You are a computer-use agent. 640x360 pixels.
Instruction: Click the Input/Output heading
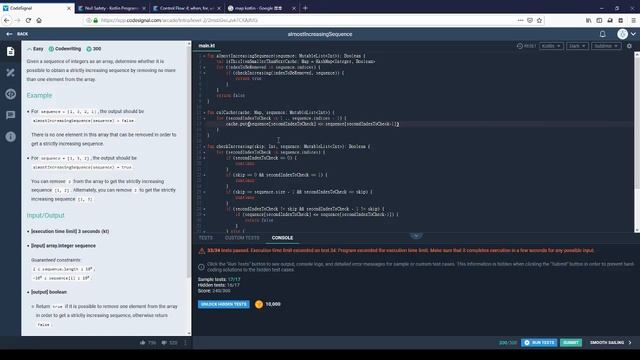pyautogui.click(x=45, y=215)
